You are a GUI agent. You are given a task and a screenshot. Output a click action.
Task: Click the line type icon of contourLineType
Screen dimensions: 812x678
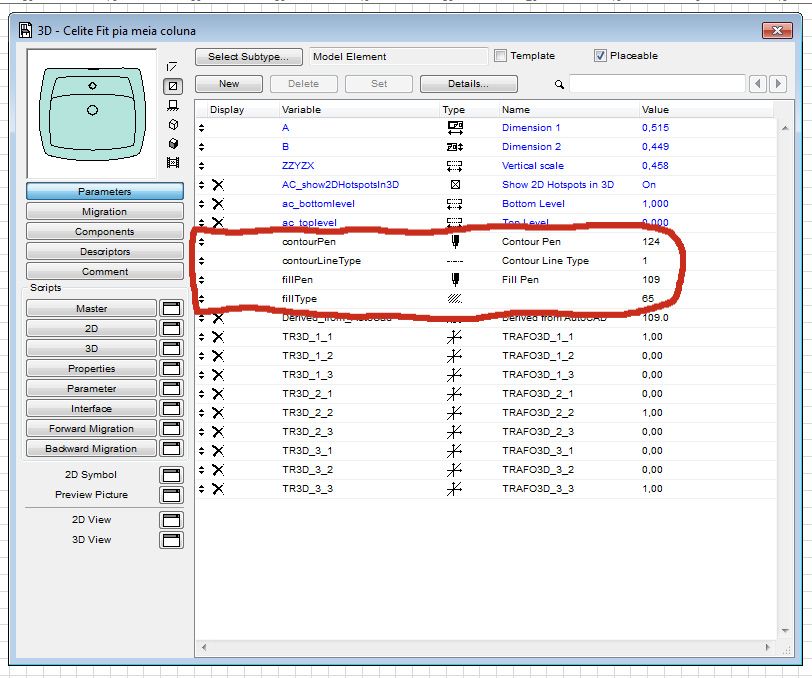(x=455, y=261)
